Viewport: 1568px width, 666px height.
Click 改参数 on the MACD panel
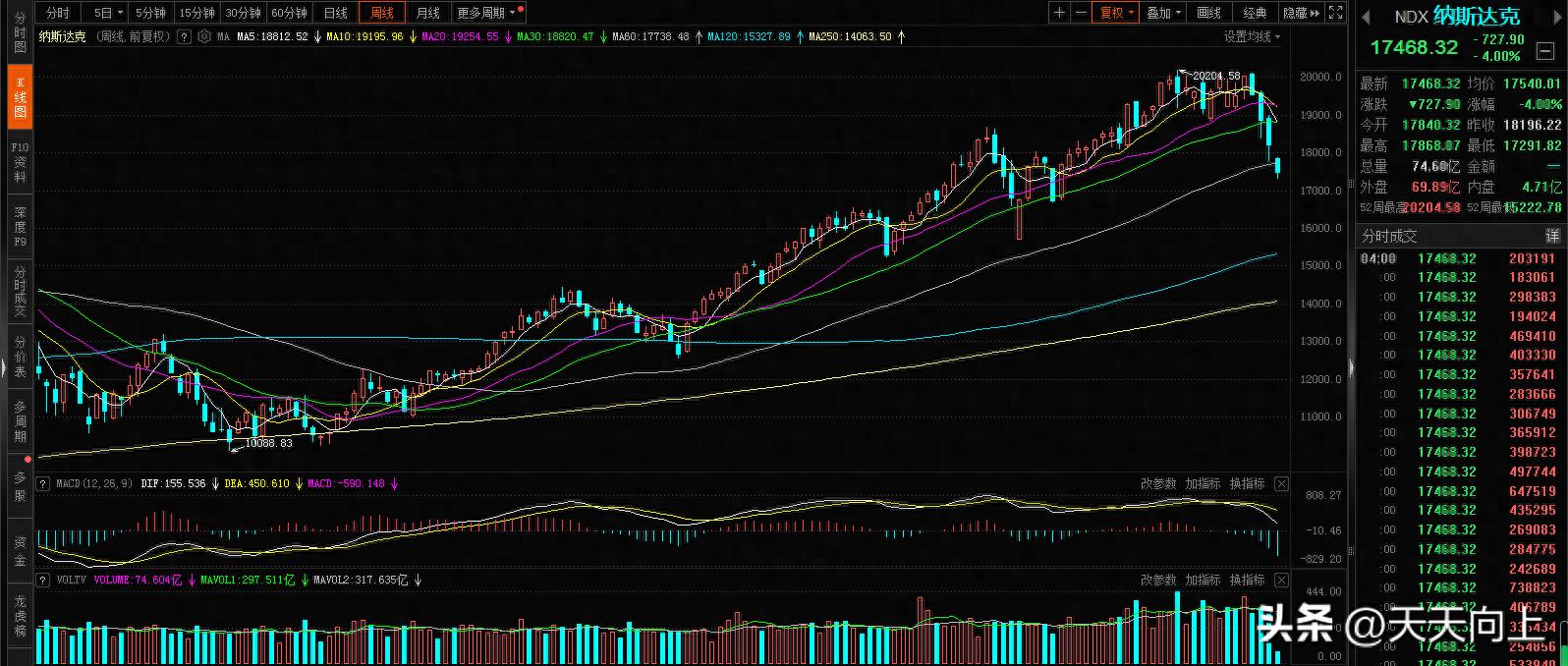pyautogui.click(x=1158, y=484)
